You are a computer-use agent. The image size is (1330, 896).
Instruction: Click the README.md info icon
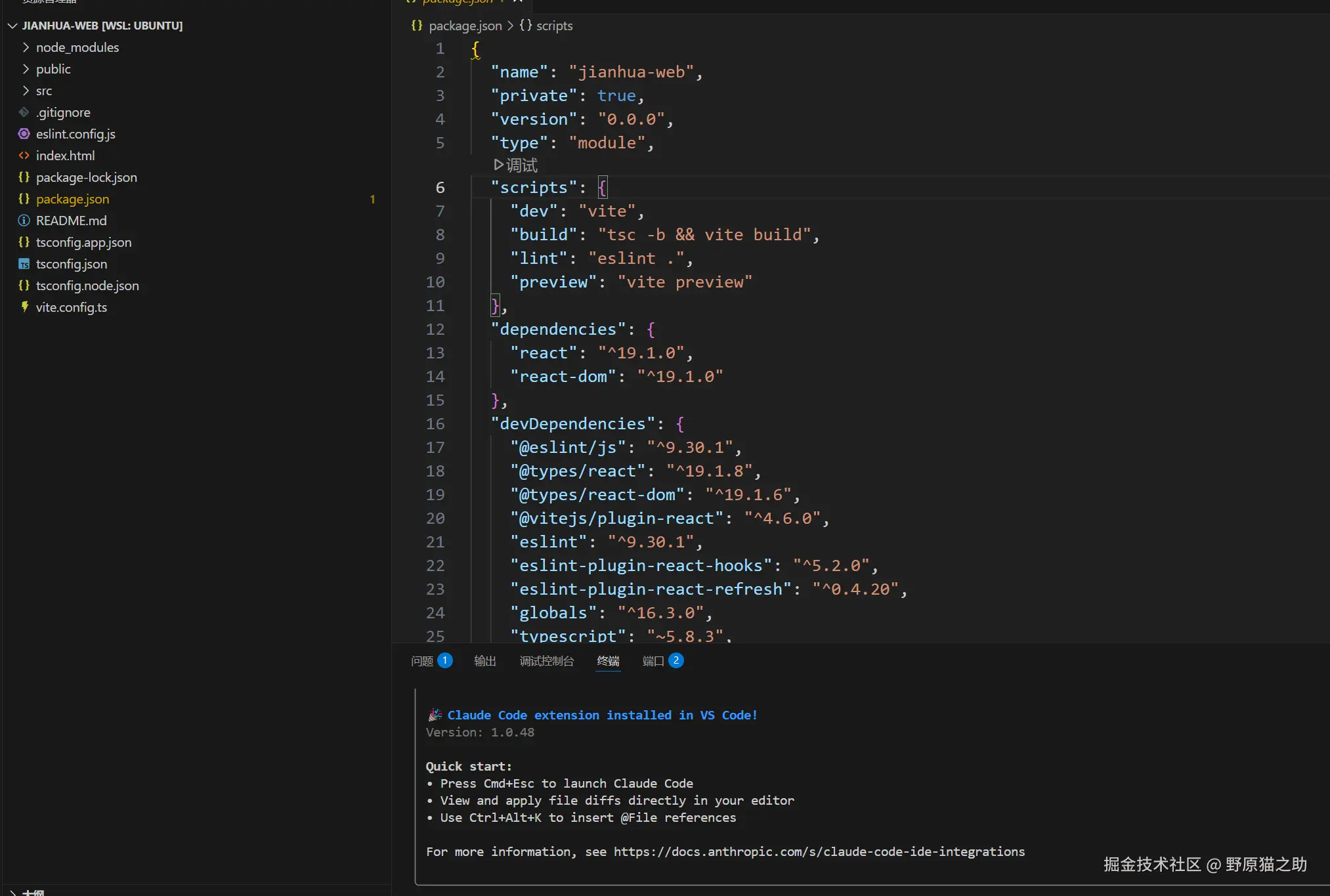(24, 221)
